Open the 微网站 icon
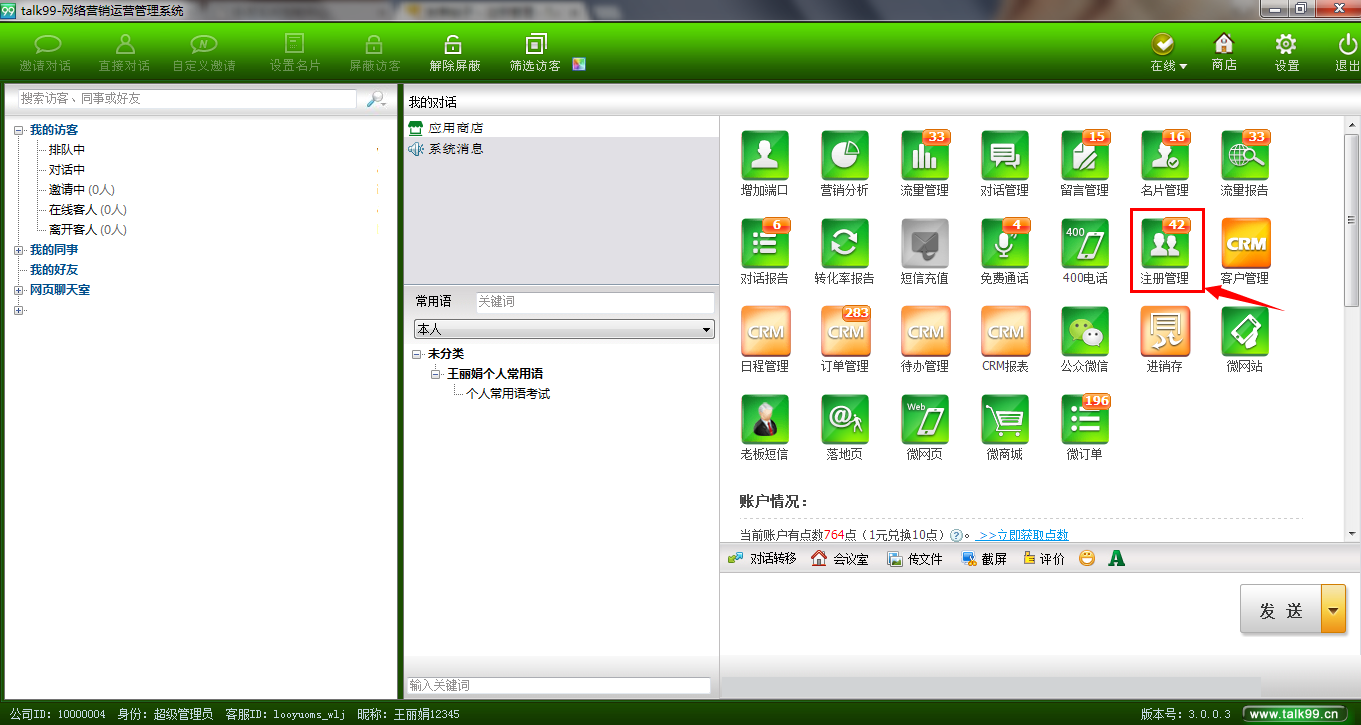This screenshot has height=725, width=1361. (x=1245, y=332)
